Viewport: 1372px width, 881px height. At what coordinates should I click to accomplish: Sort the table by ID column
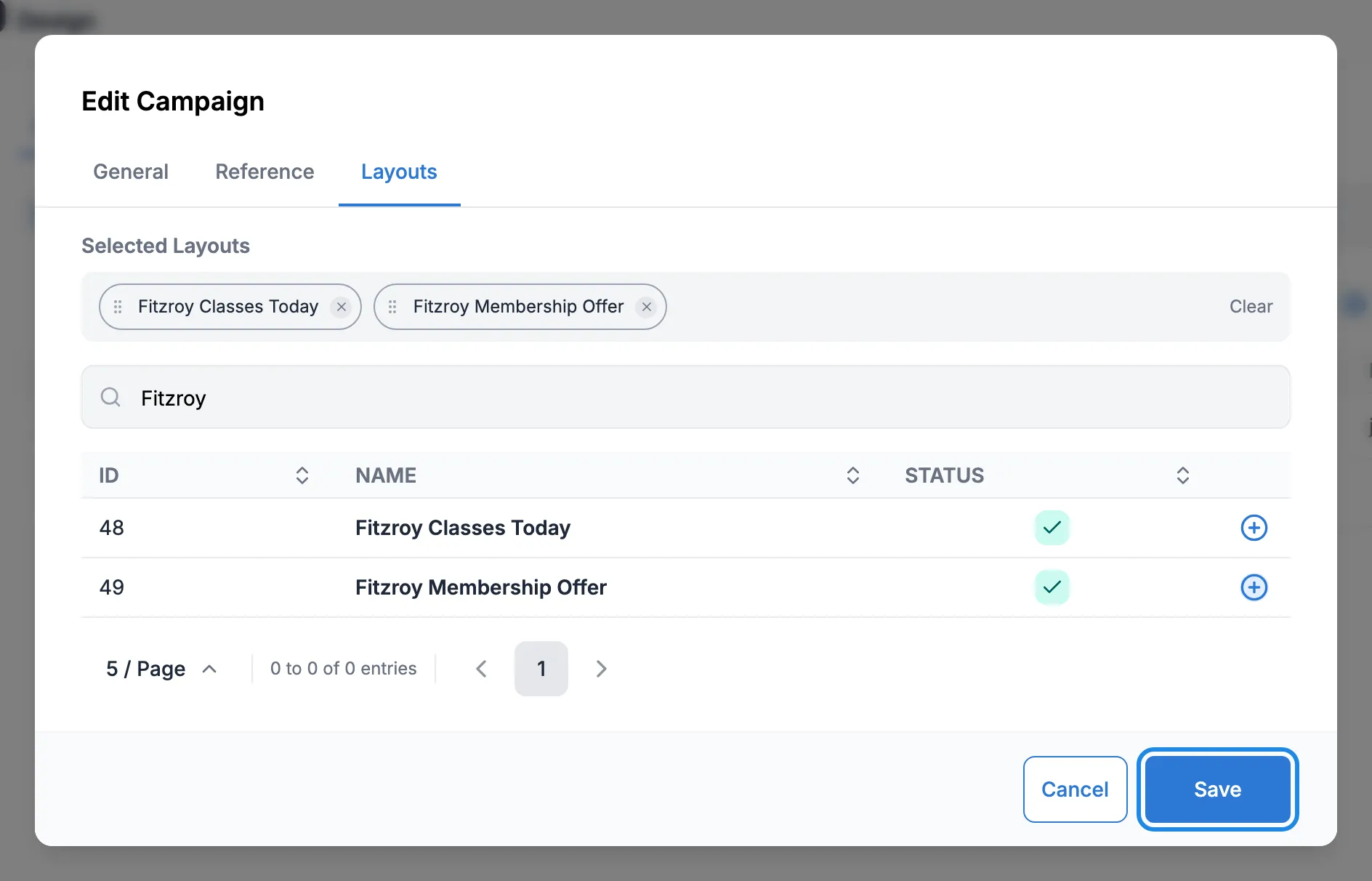(302, 475)
